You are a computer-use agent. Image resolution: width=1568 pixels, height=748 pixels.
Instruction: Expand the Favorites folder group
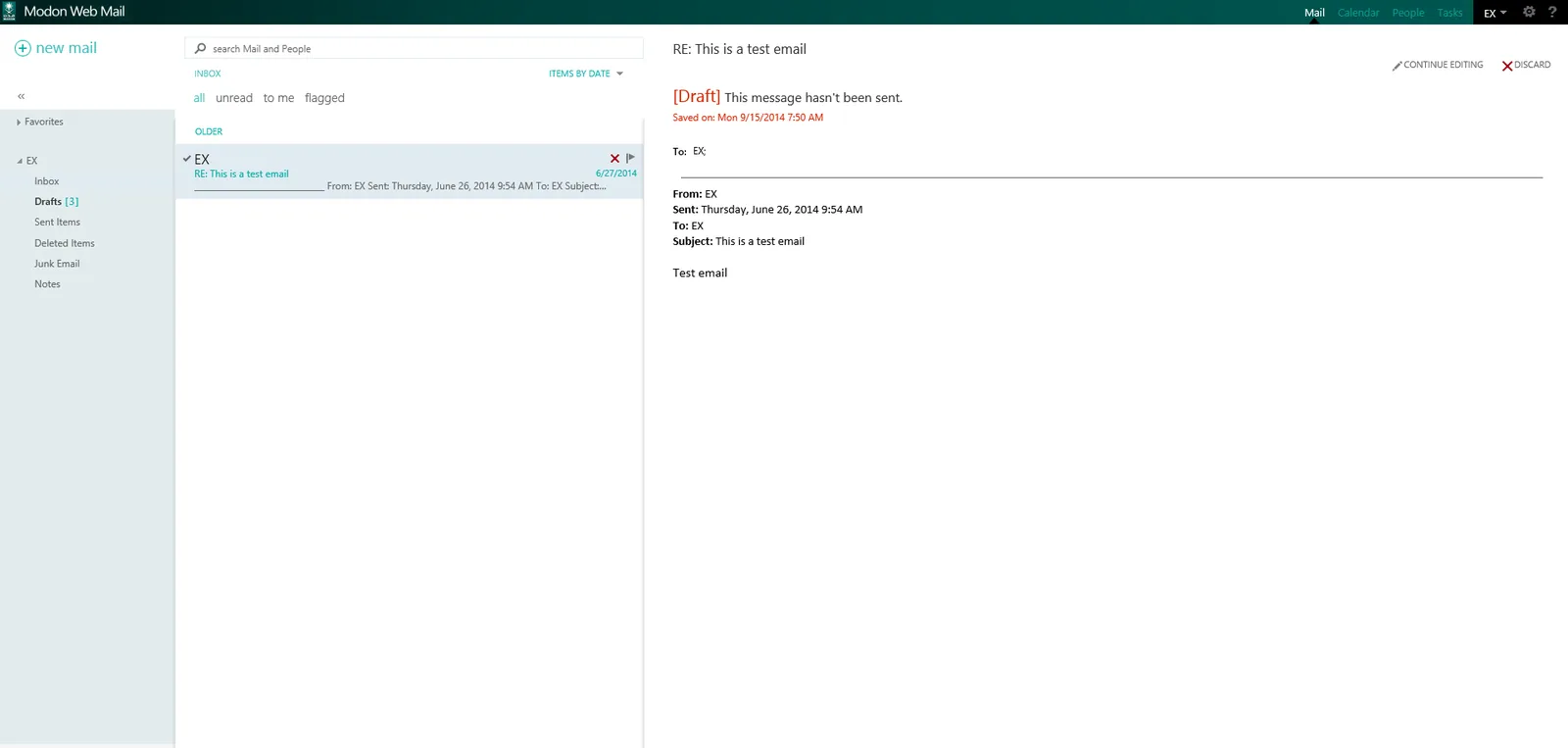(19, 122)
